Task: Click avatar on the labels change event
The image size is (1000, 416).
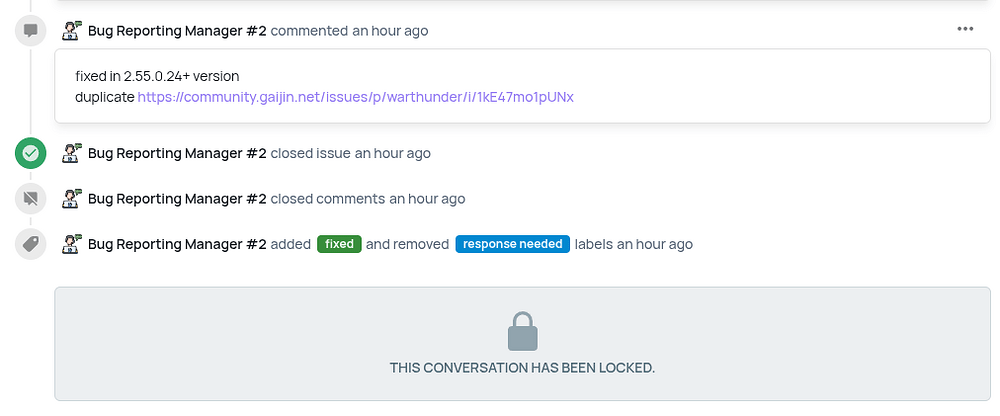Action: [72, 244]
